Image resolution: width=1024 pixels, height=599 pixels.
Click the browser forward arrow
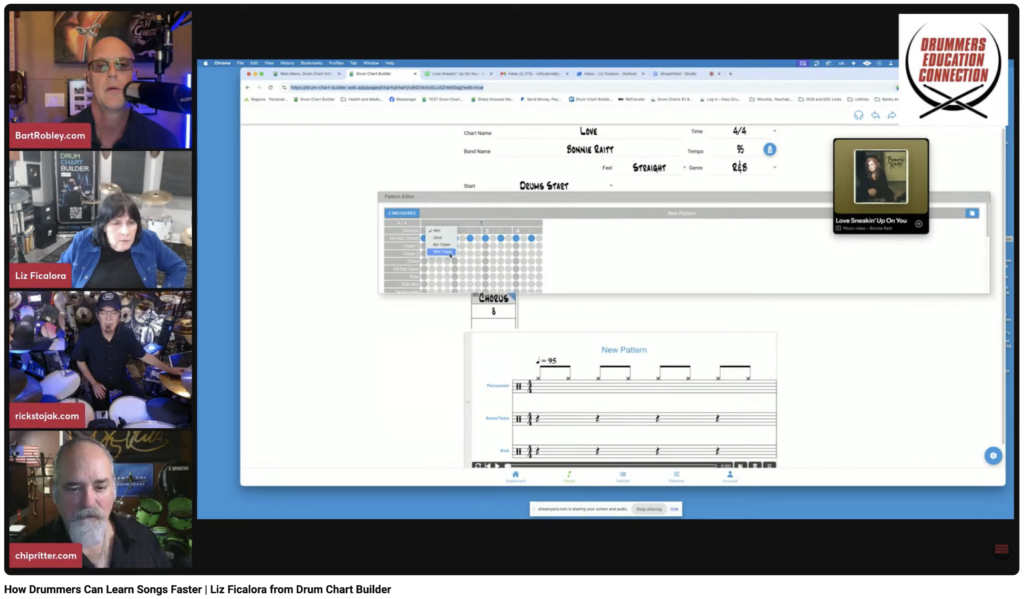(259, 88)
